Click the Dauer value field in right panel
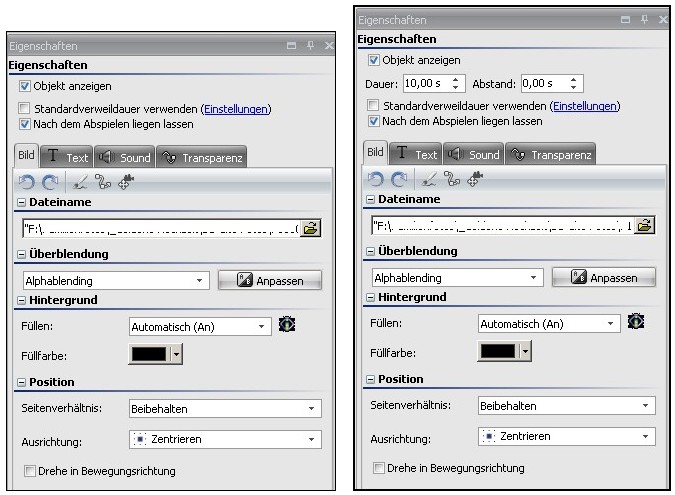This screenshot has height=495, width=675. (x=423, y=83)
